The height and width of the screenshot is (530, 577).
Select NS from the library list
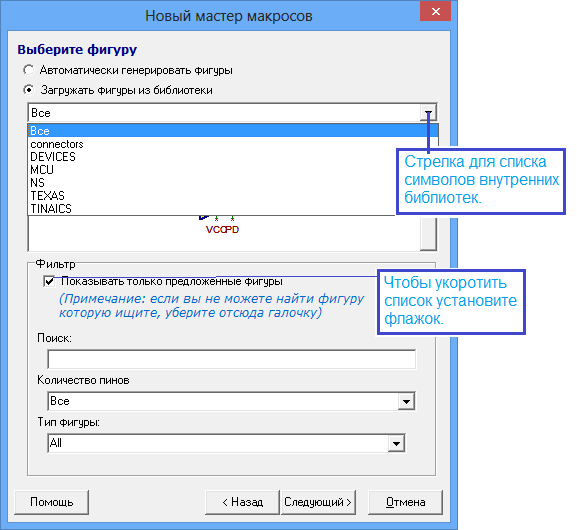pyautogui.click(x=233, y=183)
